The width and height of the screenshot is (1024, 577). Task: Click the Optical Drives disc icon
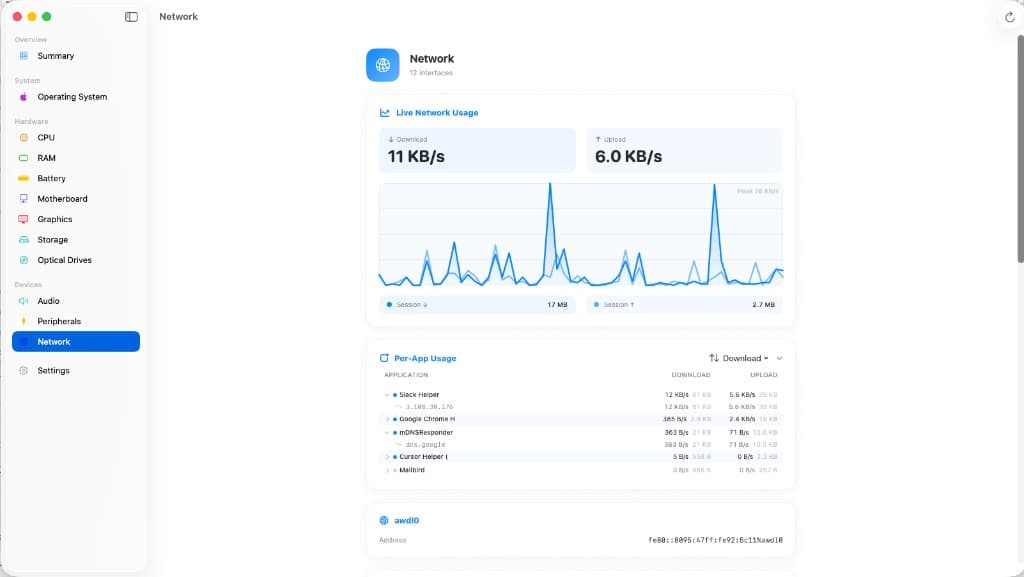pyautogui.click(x=24, y=260)
